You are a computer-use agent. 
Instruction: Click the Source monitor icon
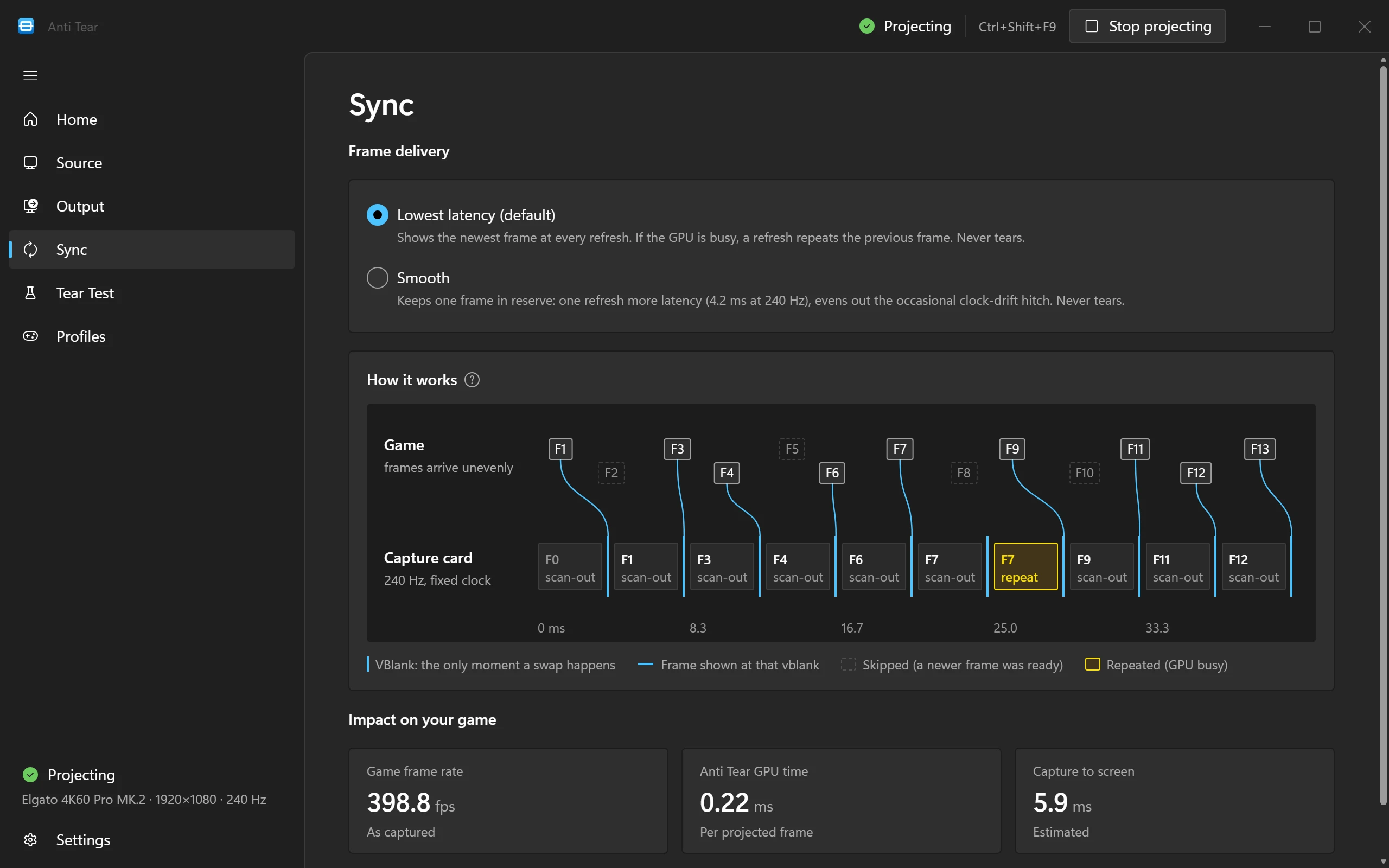[30, 162]
